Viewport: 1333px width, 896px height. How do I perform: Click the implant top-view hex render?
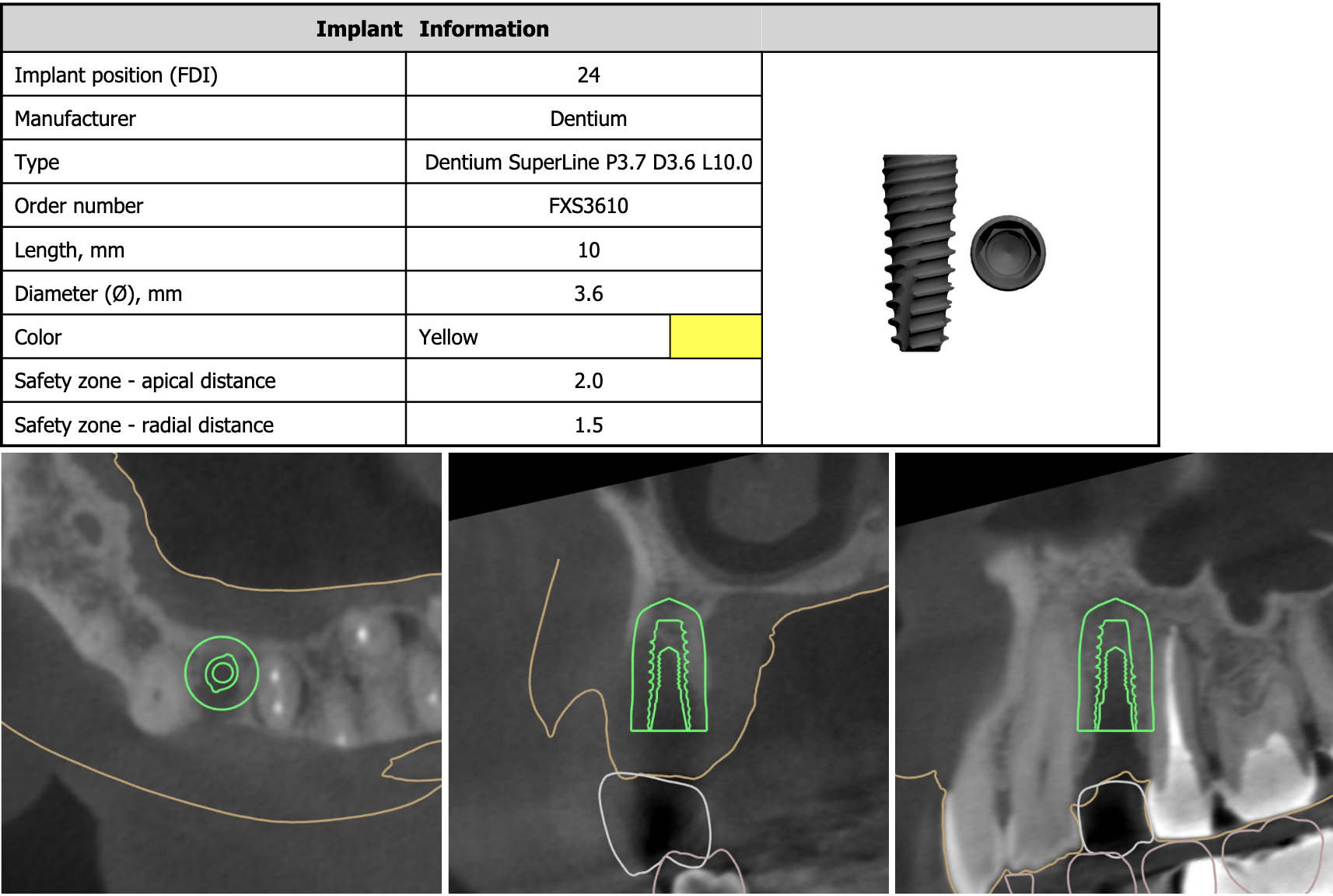1008,253
